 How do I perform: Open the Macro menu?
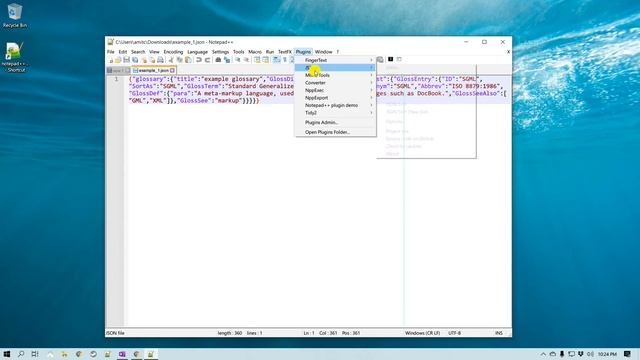tap(255, 52)
